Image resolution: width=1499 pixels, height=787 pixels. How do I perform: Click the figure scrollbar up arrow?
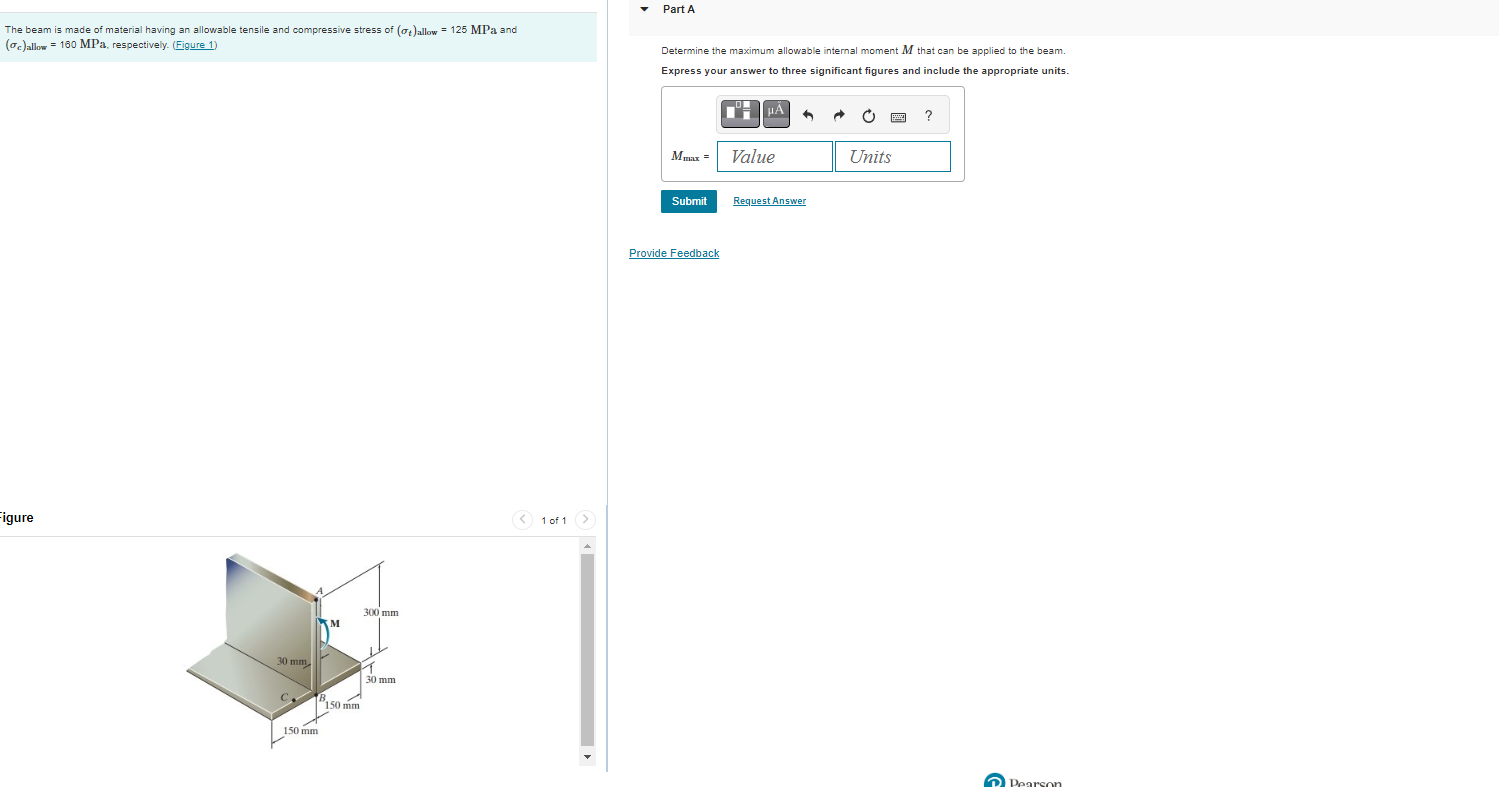[x=586, y=544]
